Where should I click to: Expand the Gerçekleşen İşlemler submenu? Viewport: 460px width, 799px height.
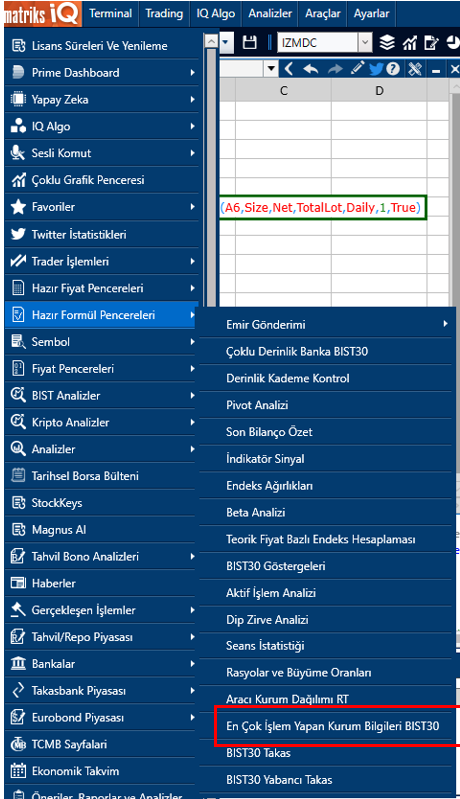pos(193,610)
